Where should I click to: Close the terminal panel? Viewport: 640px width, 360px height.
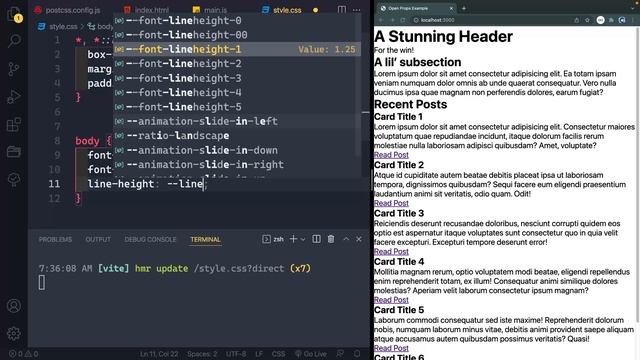359,239
